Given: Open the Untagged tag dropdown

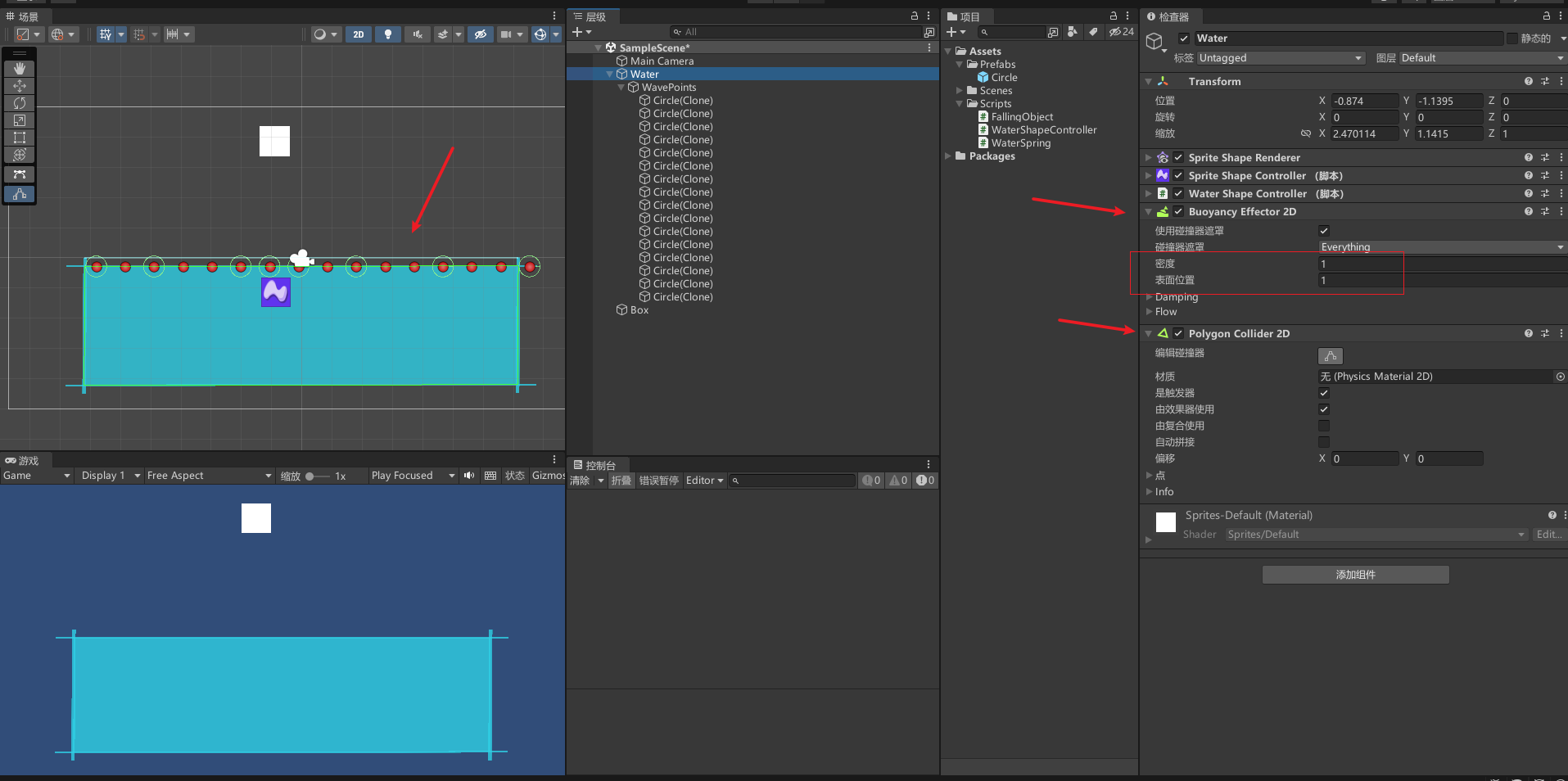Looking at the screenshot, I should 1281,58.
